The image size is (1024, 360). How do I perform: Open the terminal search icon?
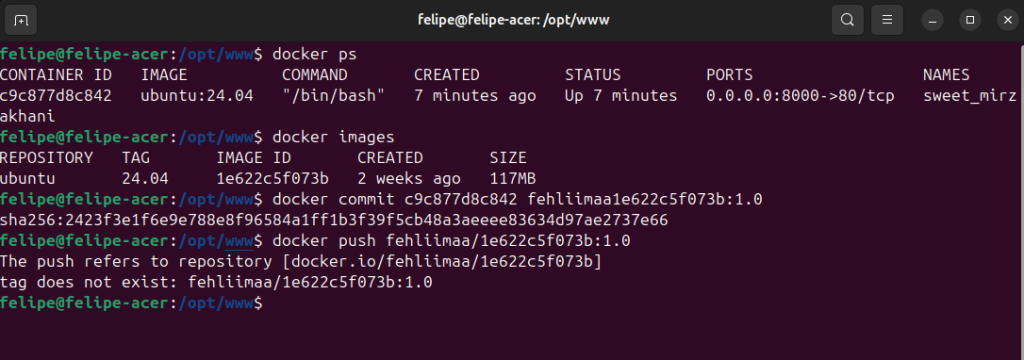(847, 20)
